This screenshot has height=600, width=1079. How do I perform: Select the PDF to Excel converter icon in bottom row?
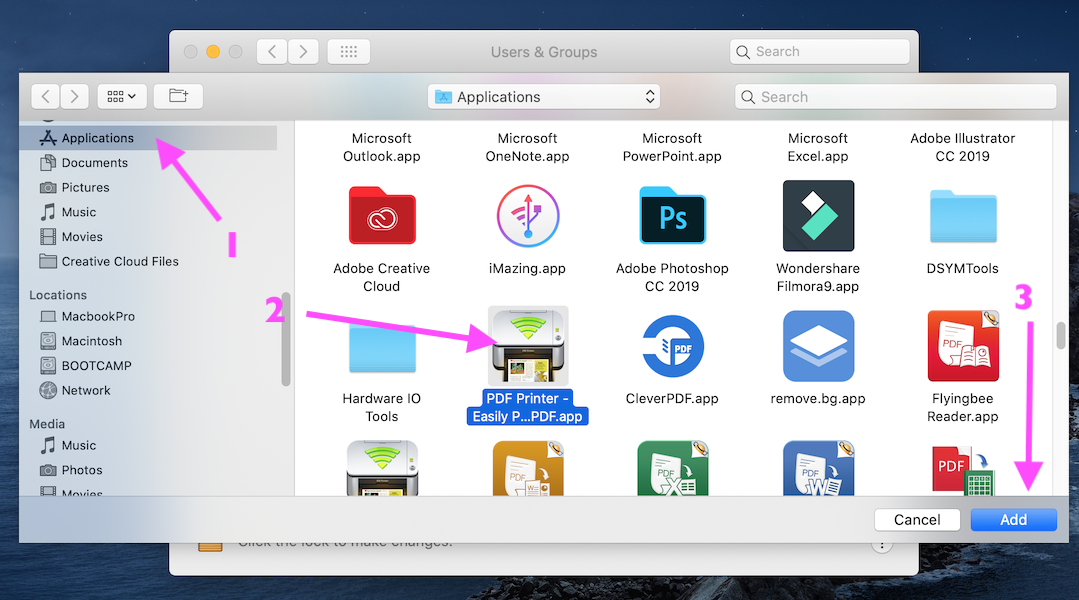tap(672, 469)
